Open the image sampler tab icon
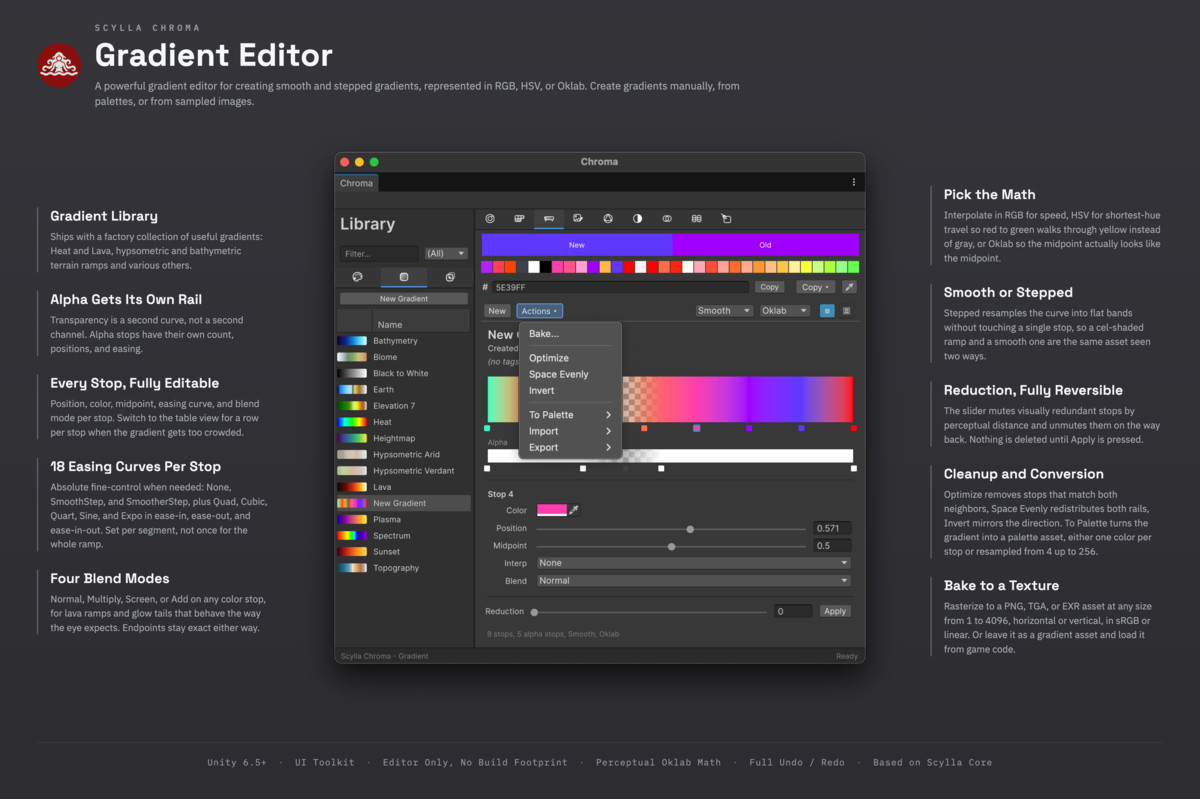Image resolution: width=1200 pixels, height=799 pixels. (x=578, y=218)
